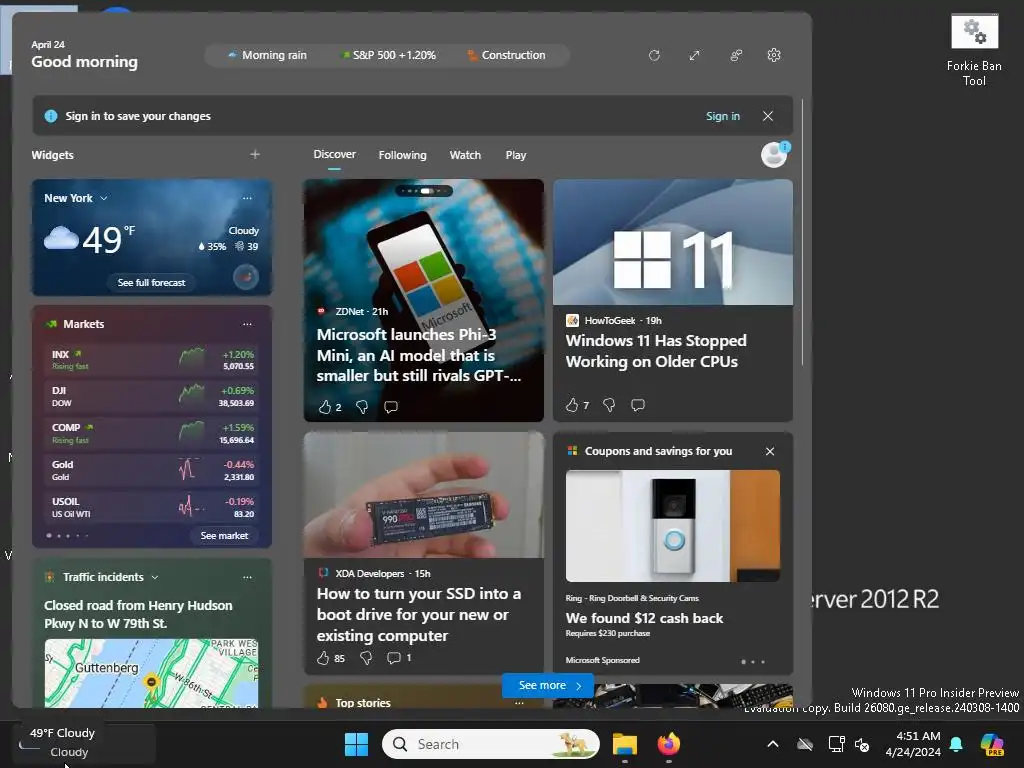
Task: Open Microsoft launches Phi-3 Mini headline
Action: [418, 355]
